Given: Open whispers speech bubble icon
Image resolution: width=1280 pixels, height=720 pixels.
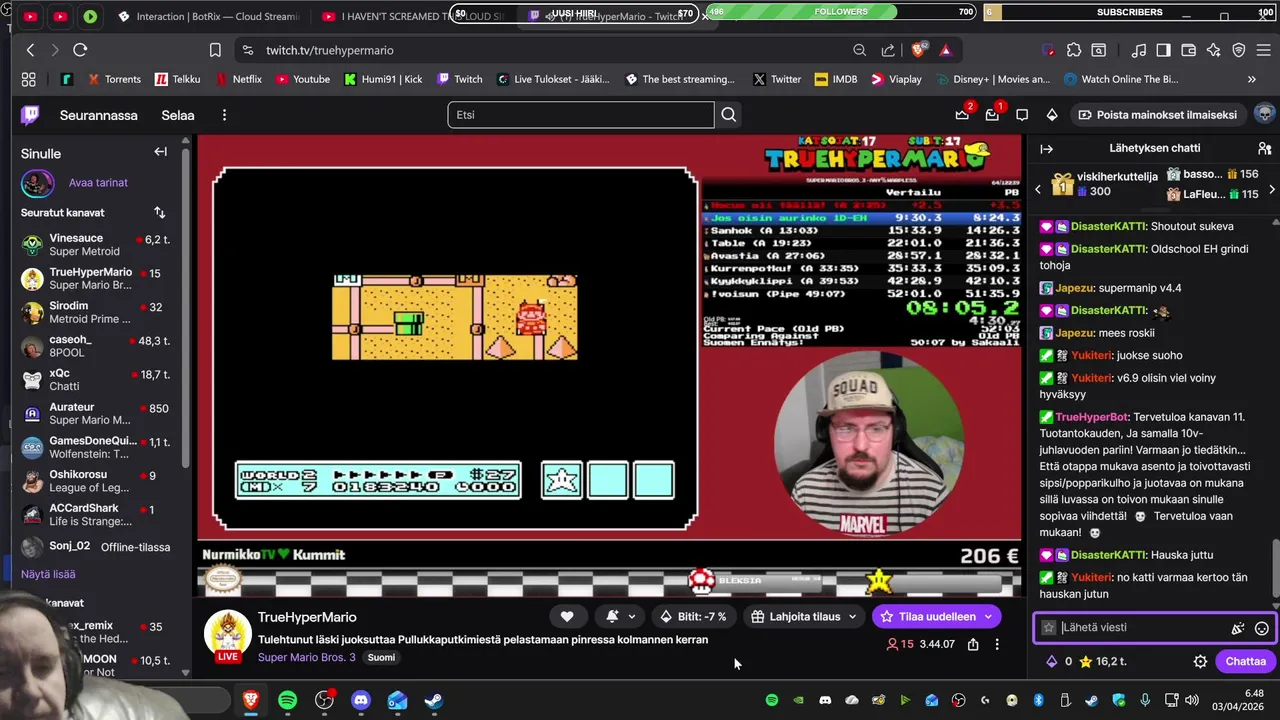Looking at the screenshot, I should pyautogui.click(x=1022, y=115).
